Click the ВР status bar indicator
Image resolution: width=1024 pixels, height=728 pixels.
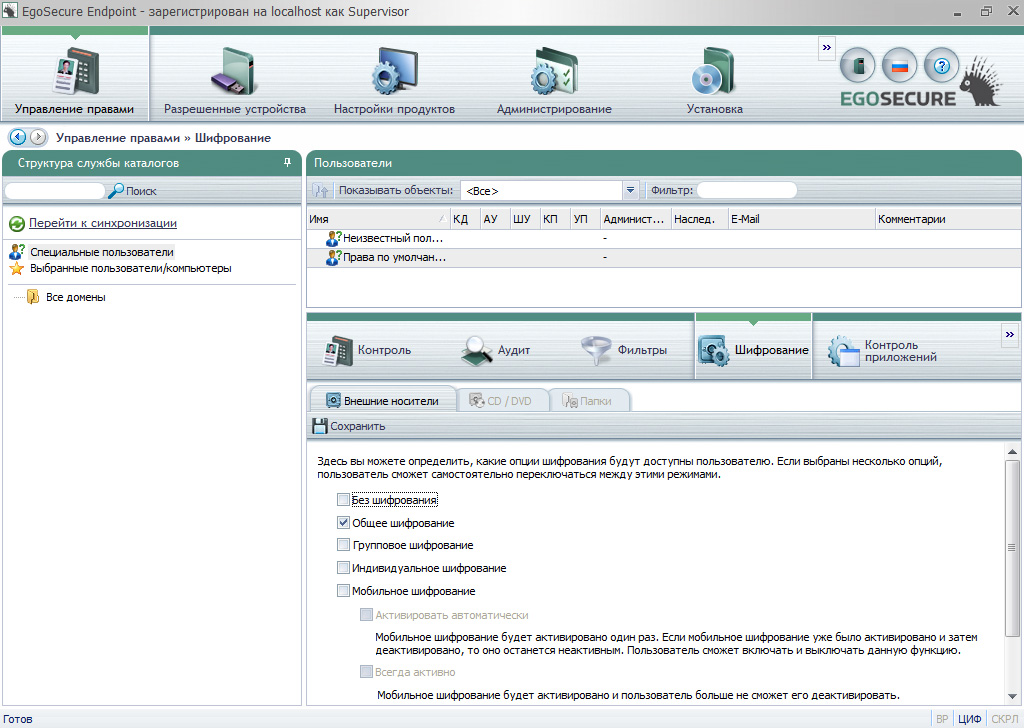tap(942, 719)
